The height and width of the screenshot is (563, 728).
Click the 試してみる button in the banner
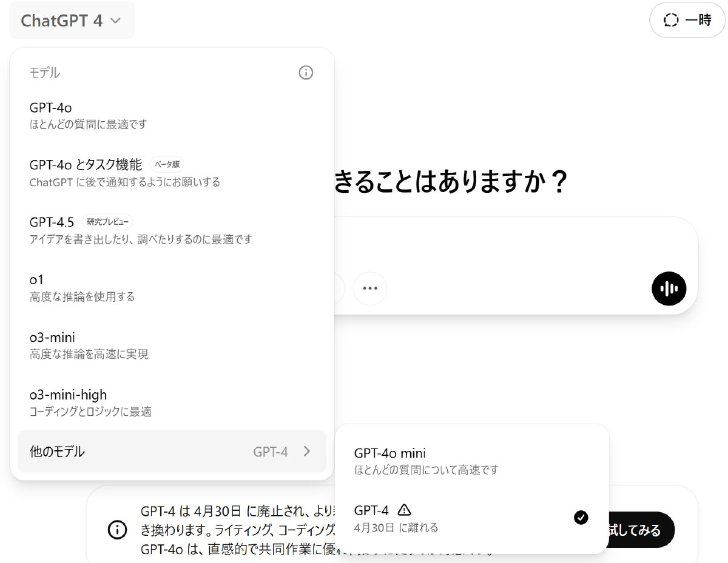pyautogui.click(x=642, y=530)
